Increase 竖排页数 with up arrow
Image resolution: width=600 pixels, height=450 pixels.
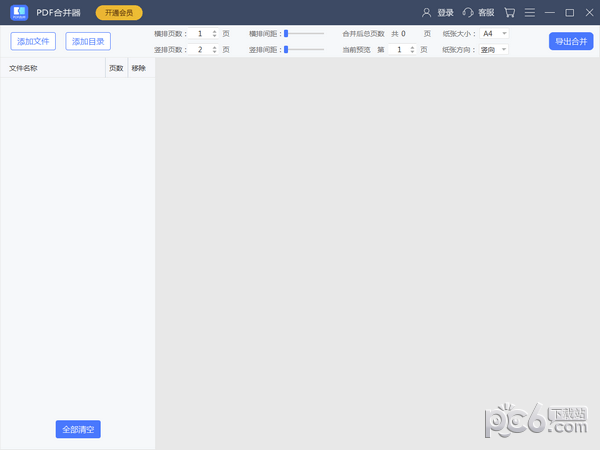pos(215,47)
